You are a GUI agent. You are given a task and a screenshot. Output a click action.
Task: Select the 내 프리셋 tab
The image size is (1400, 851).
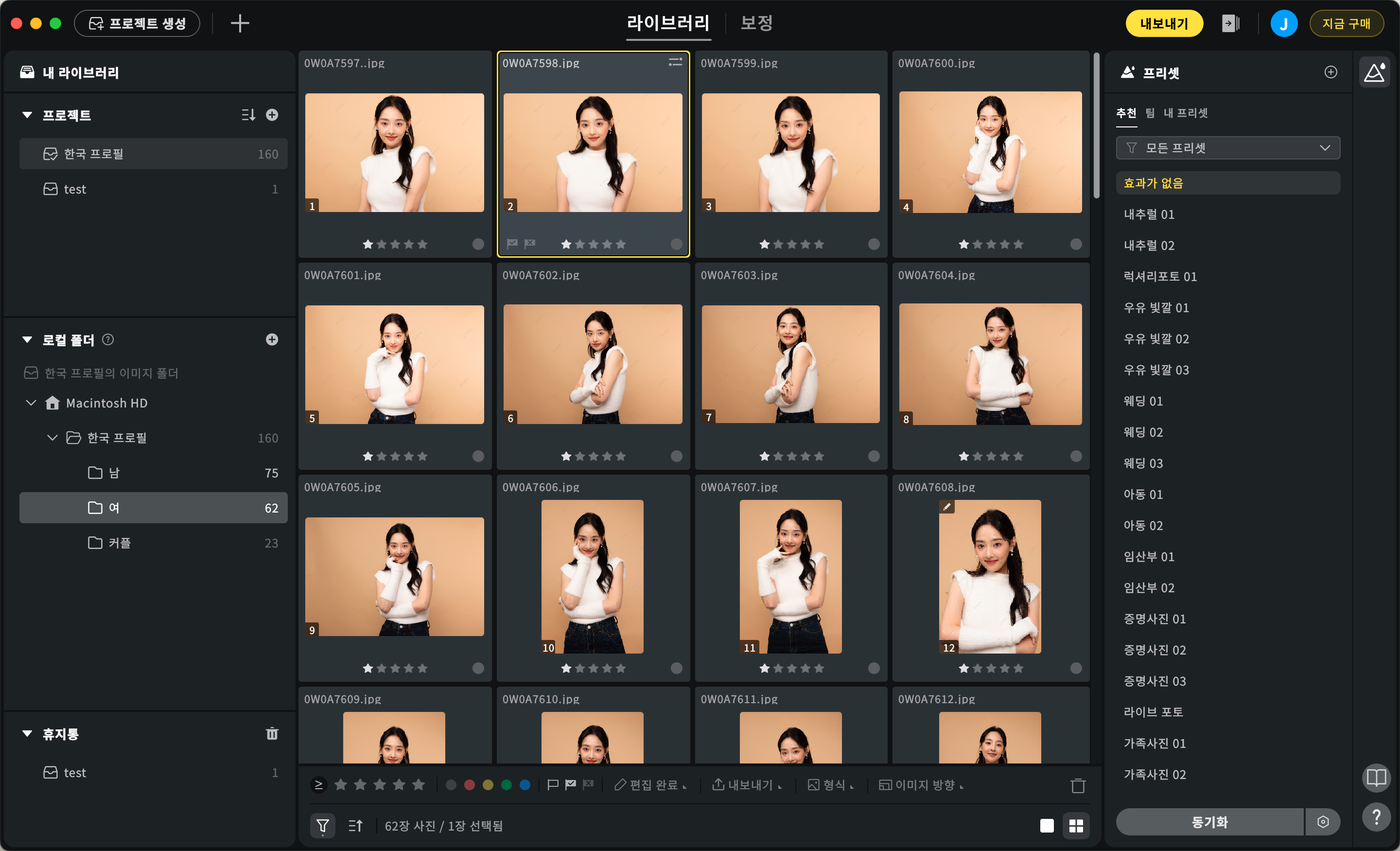coord(1186,112)
